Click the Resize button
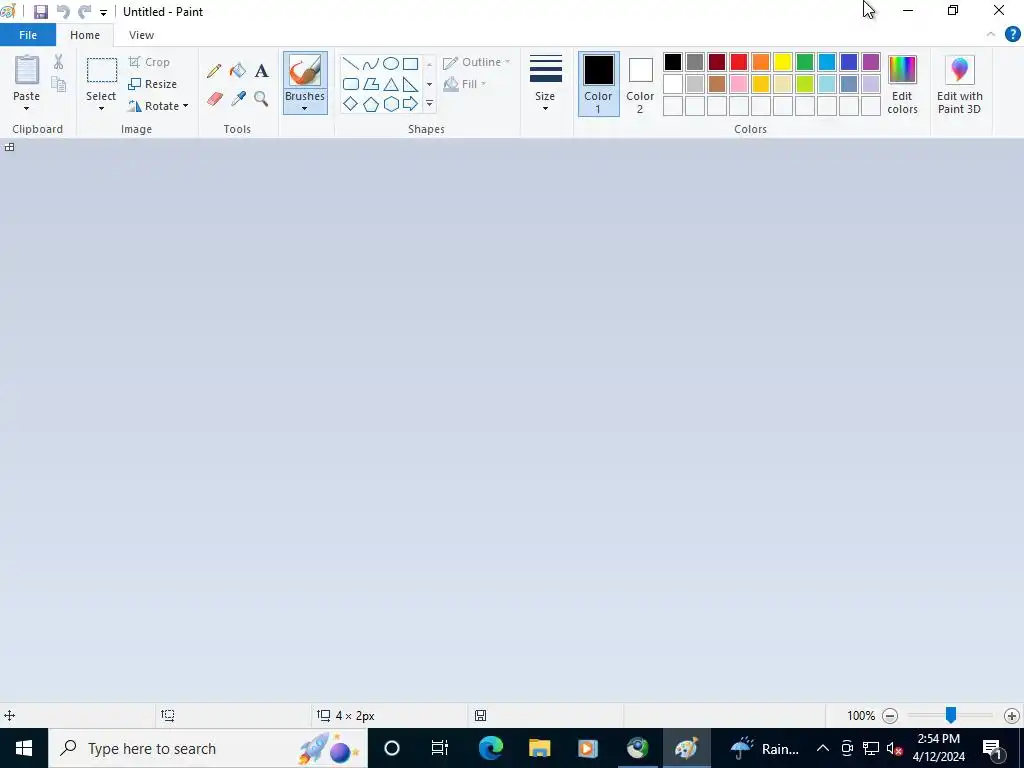This screenshot has height=768, width=1024. (x=153, y=84)
